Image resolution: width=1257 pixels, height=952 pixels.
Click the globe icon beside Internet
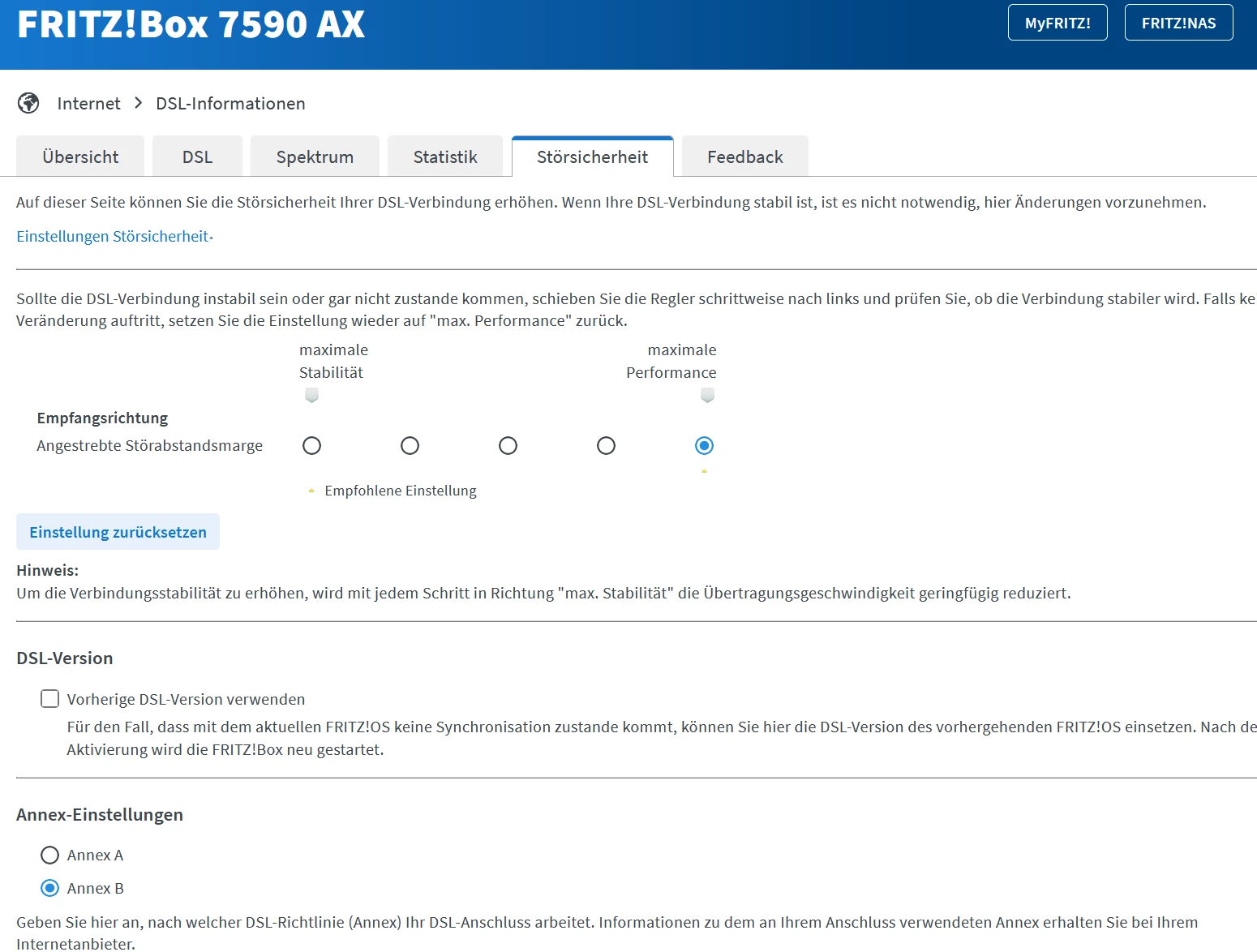28,103
